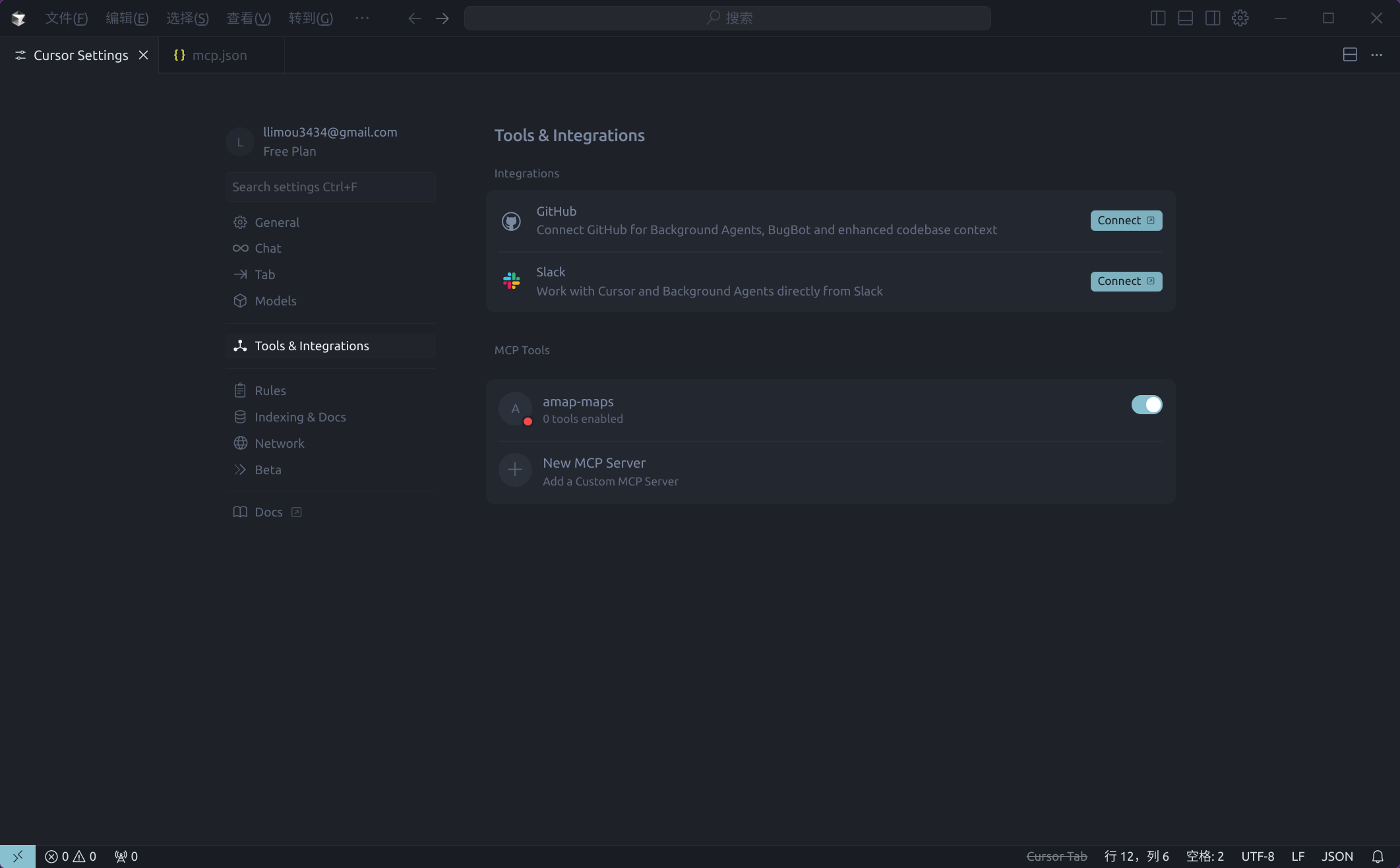Expand the hidden menu bar items ellipsis

pyautogui.click(x=362, y=18)
